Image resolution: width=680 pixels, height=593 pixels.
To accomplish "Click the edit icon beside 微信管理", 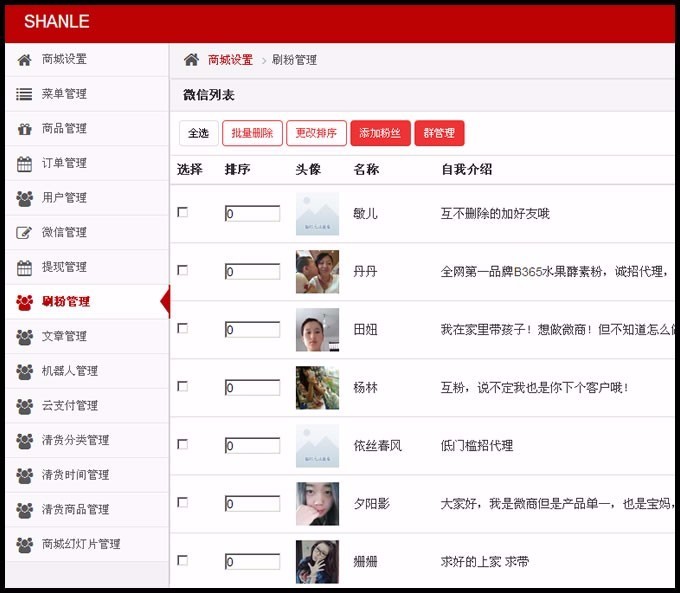I will (24, 233).
